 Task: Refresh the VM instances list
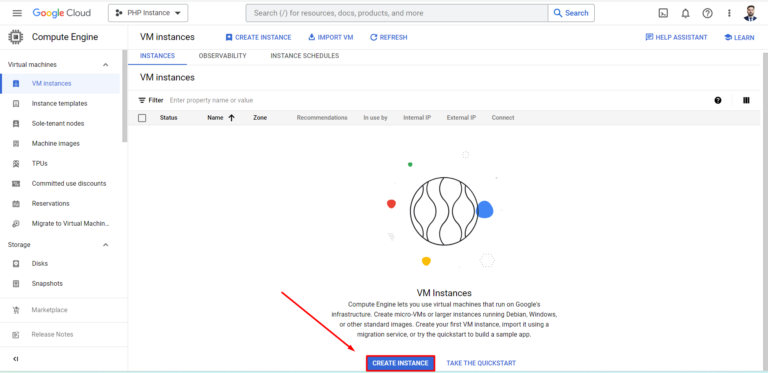click(x=388, y=37)
